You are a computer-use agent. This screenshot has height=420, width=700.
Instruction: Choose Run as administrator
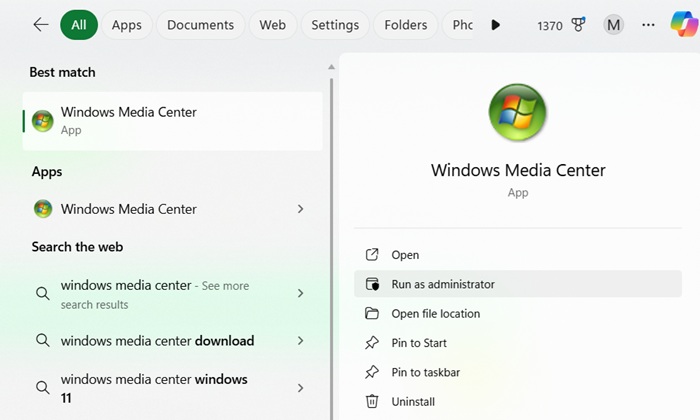(x=518, y=284)
